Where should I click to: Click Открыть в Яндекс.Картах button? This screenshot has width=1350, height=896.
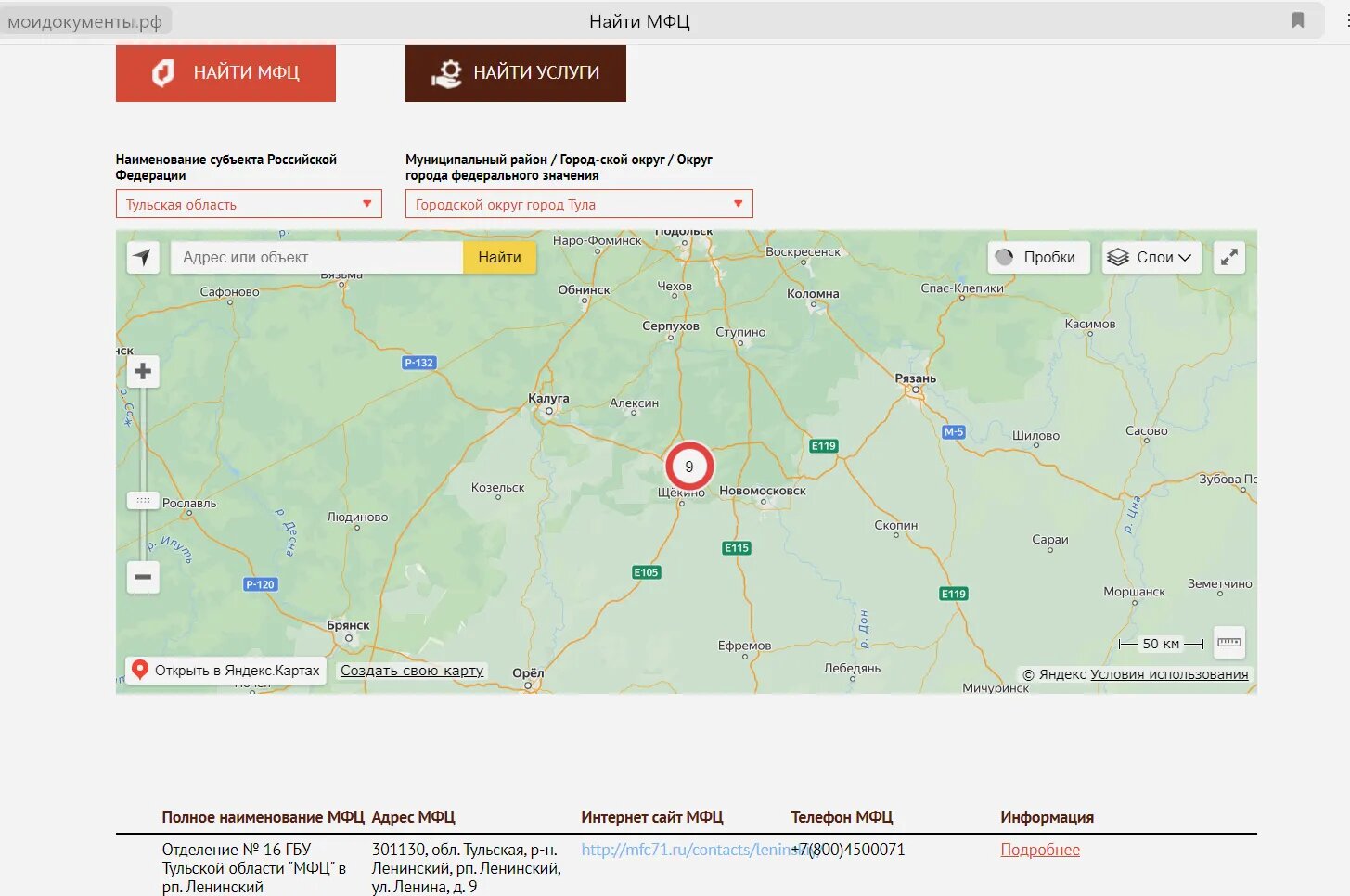225,670
